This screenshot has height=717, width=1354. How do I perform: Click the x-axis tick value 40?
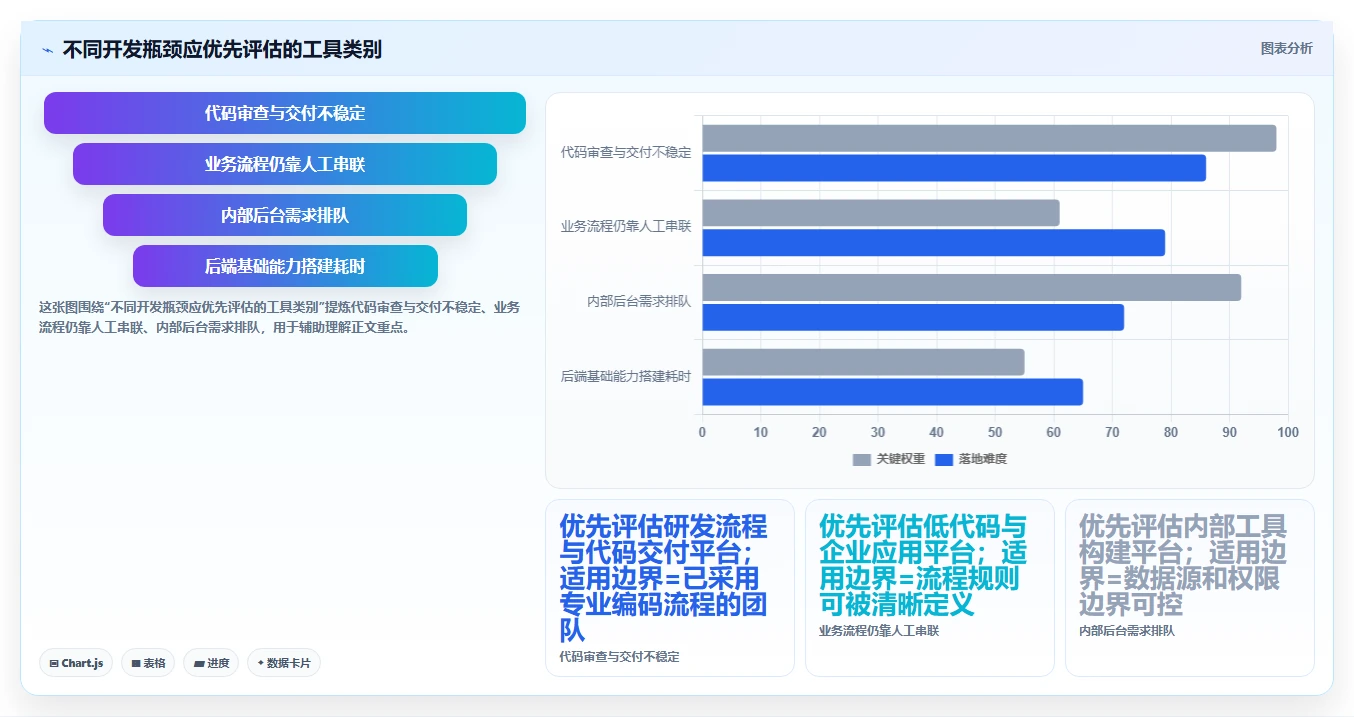(x=937, y=433)
